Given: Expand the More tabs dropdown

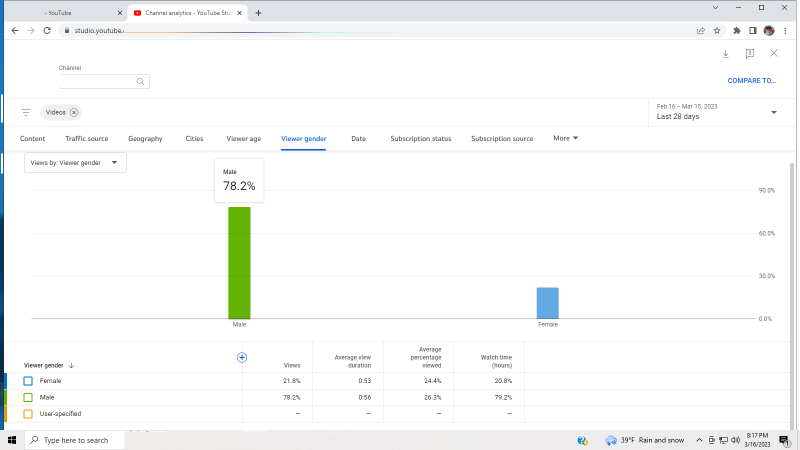Looking at the screenshot, I should coord(566,138).
